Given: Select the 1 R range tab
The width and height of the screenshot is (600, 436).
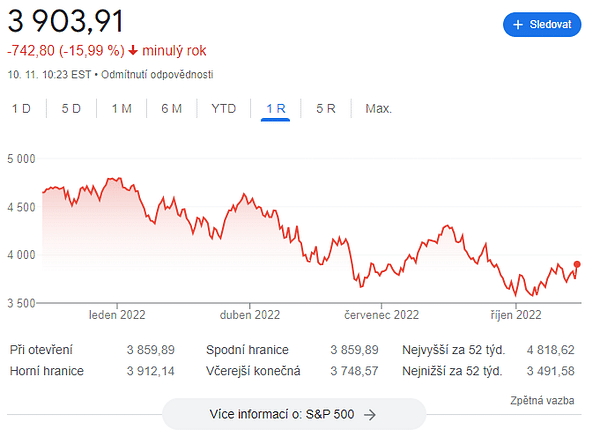Looking at the screenshot, I should (276, 109).
